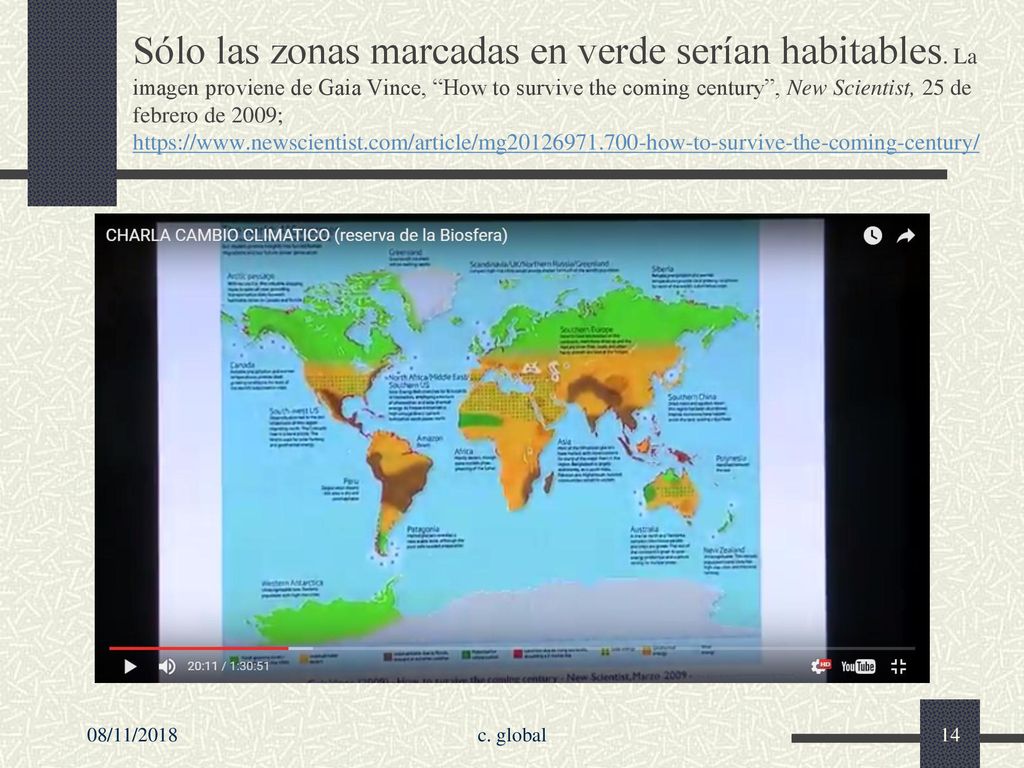Click the slide date 08/11/2018
Screen dimensions: 1024x768
pos(132,735)
